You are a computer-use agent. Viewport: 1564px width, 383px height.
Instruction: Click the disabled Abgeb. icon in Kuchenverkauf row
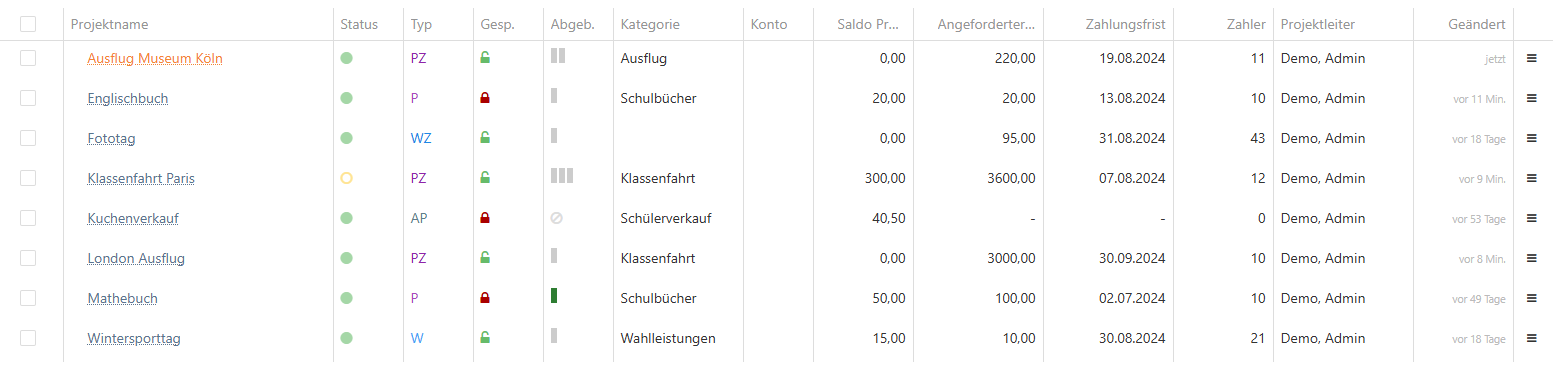(557, 218)
